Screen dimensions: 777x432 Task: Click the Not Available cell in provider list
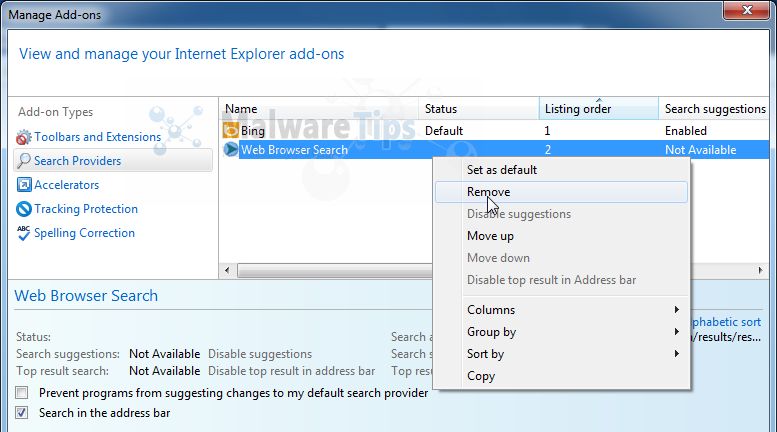pyautogui.click(x=701, y=150)
